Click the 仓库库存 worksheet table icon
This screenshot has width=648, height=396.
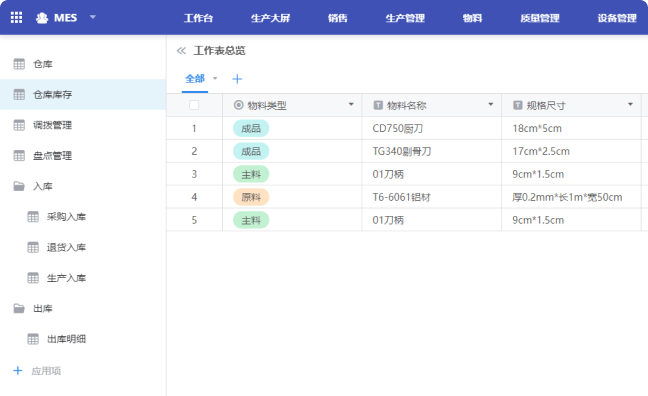[x=19, y=95]
